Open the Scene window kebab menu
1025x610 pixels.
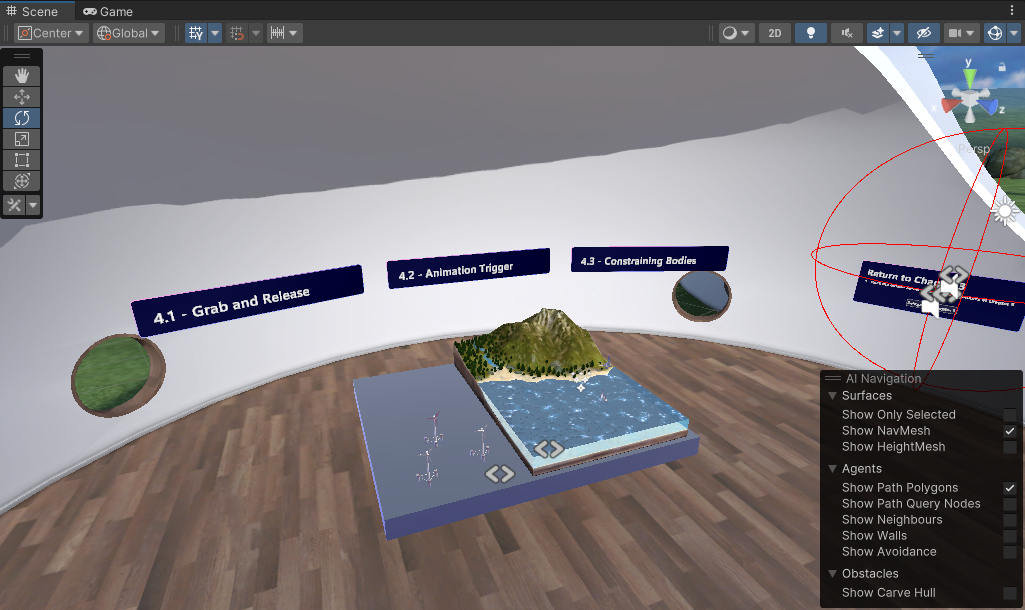click(x=1013, y=10)
